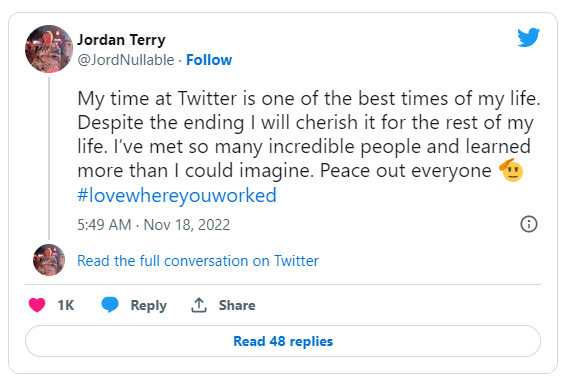Image resolution: width=582 pixels, height=379 pixels.
Task: Click the share upload arrow icon
Action: click(x=199, y=305)
